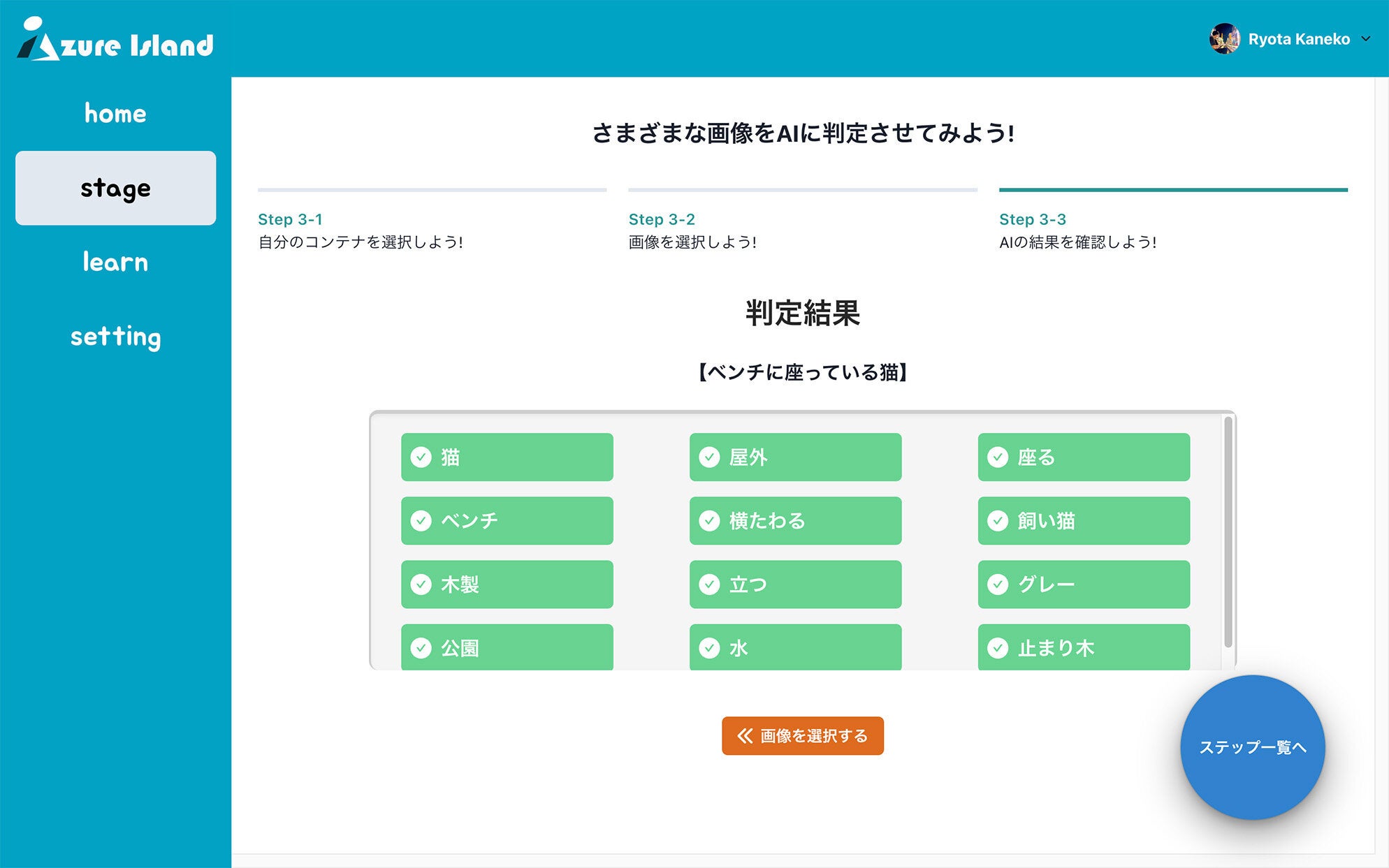The width and height of the screenshot is (1389, 868).
Task: Click the check circle on ベンチ tag
Action: pos(421,521)
